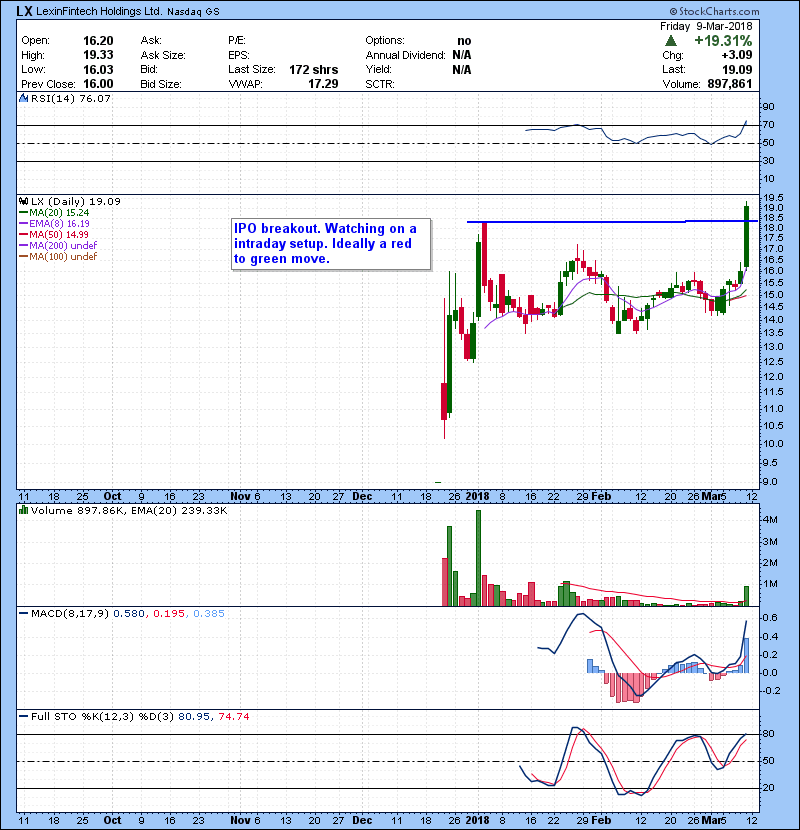800x830 pixels.
Task: Click the MA(20) 15.24 legend entry
Action: [54, 213]
